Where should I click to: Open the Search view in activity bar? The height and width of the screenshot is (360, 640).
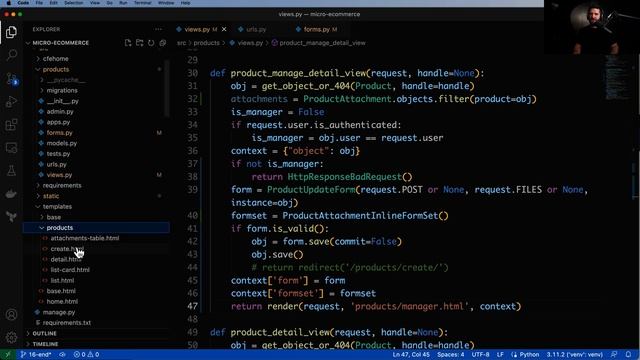point(11,55)
